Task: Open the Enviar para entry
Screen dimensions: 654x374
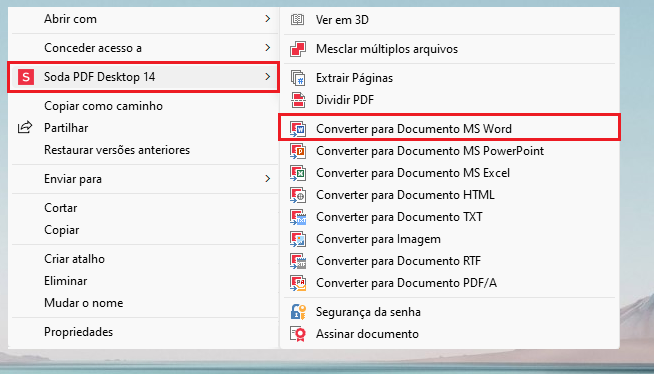Action: [x=144, y=179]
